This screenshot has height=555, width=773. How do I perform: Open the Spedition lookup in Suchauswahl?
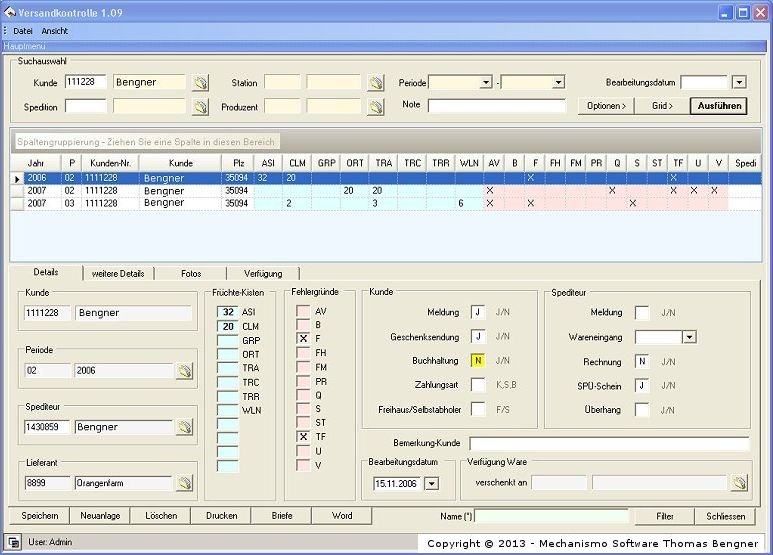pyautogui.click(x=200, y=106)
